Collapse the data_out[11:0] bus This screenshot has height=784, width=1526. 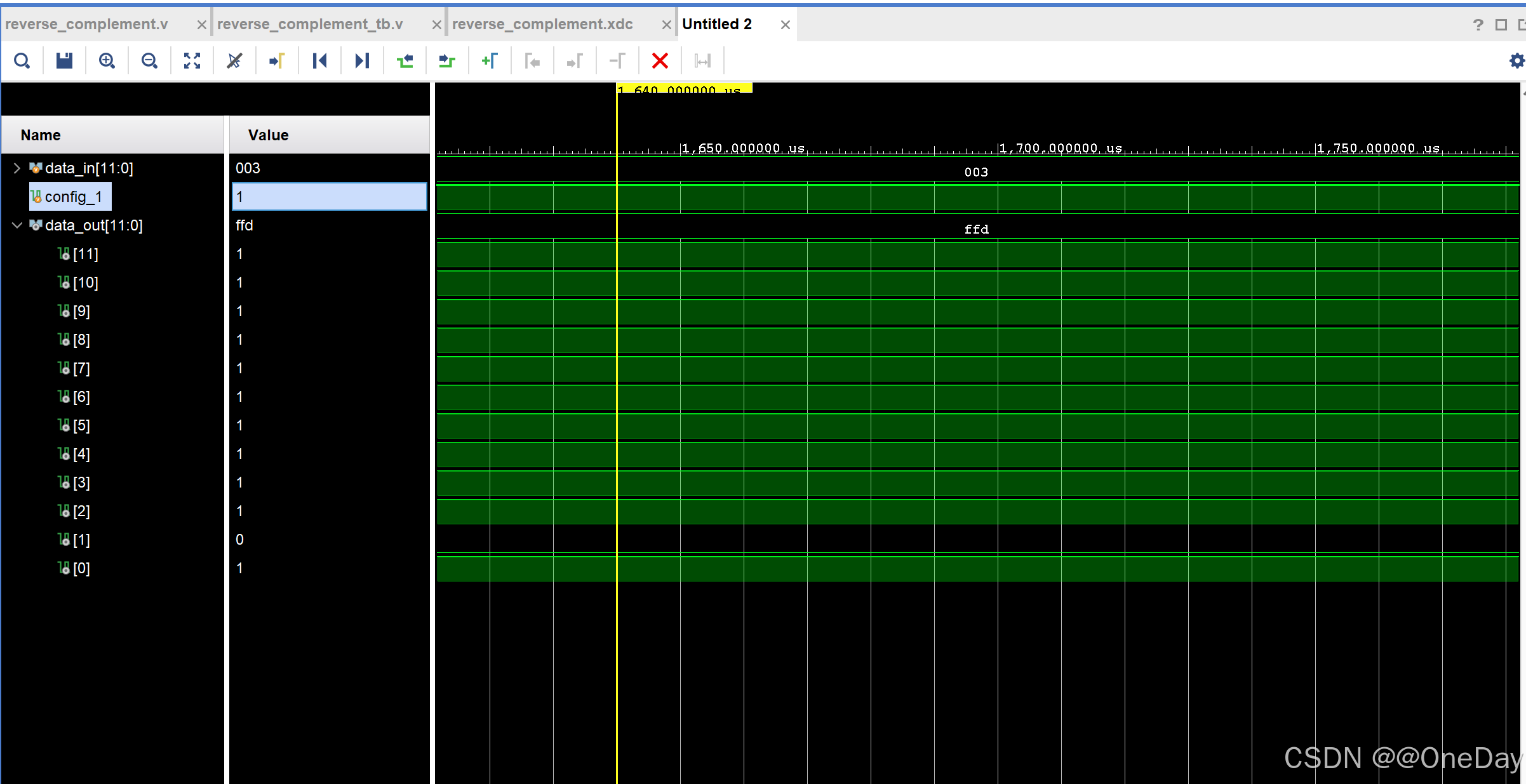(x=17, y=225)
